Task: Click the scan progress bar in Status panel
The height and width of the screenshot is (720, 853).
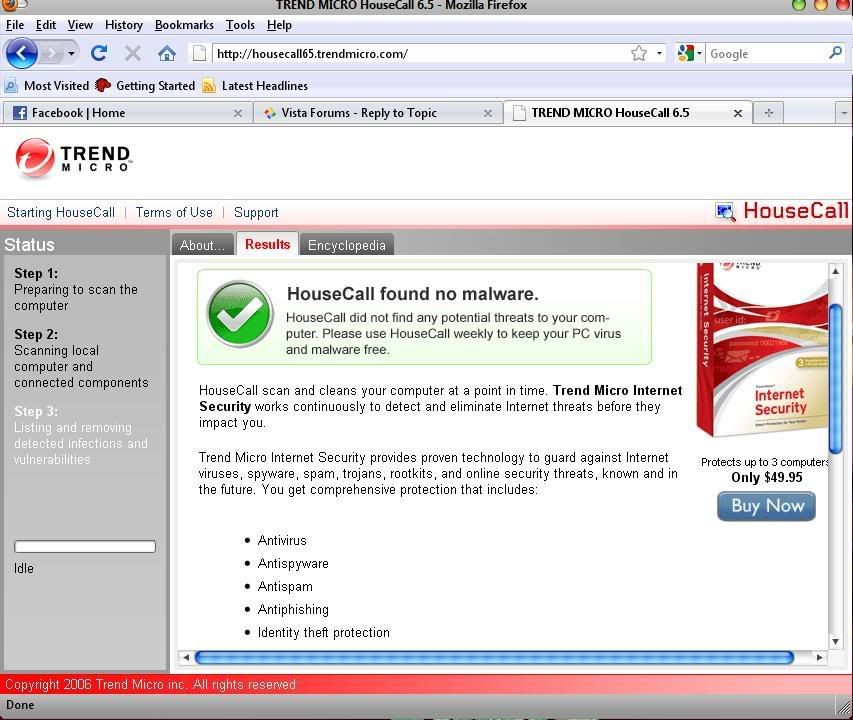Action: coord(85,547)
